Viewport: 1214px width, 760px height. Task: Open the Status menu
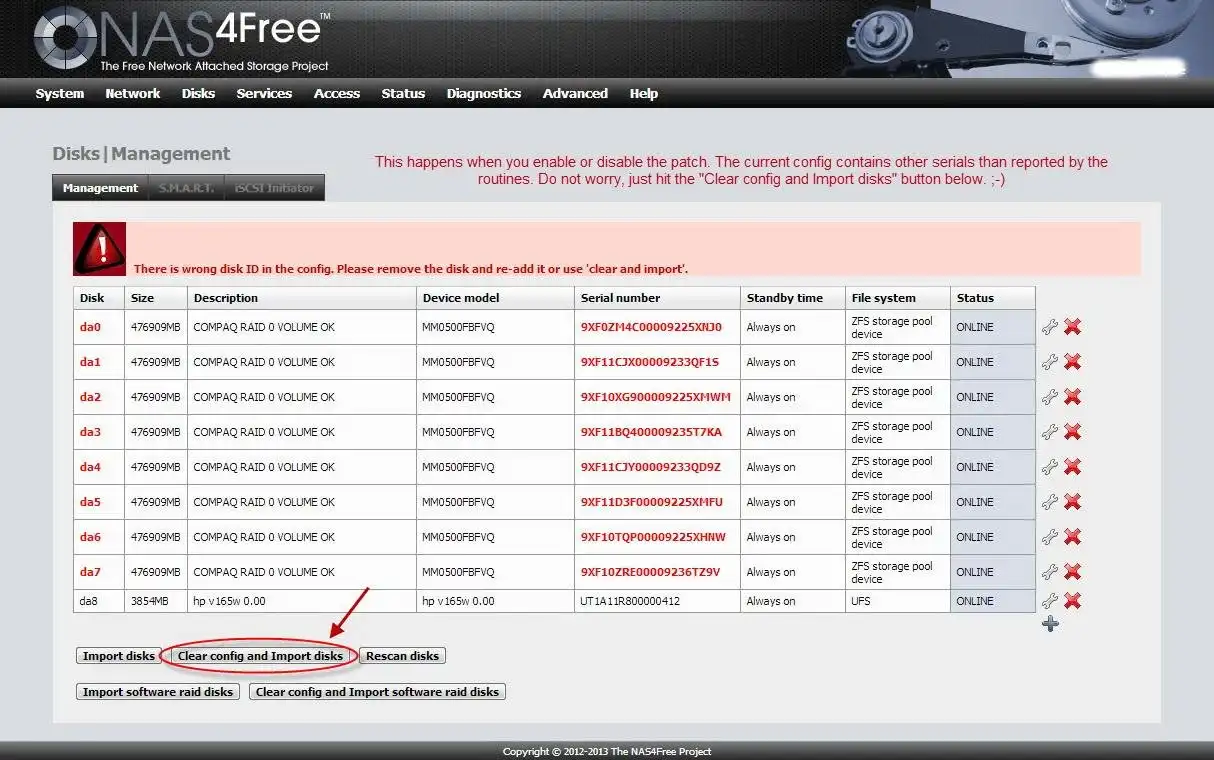coord(403,93)
